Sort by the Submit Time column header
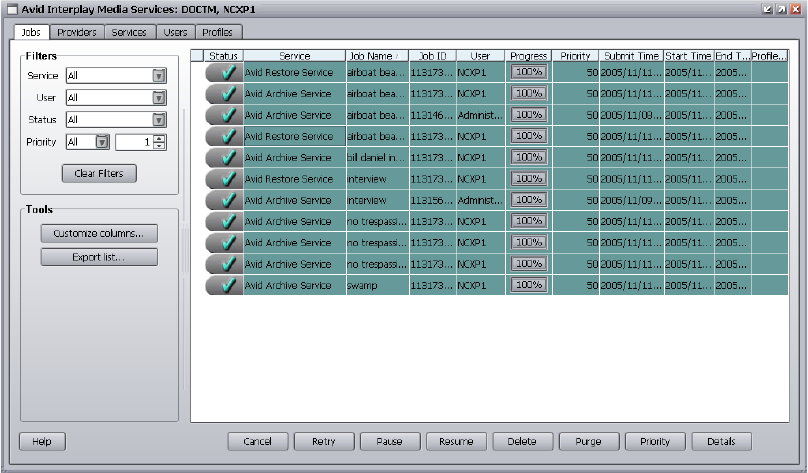Image resolution: width=808 pixels, height=473 pixels. [x=632, y=56]
